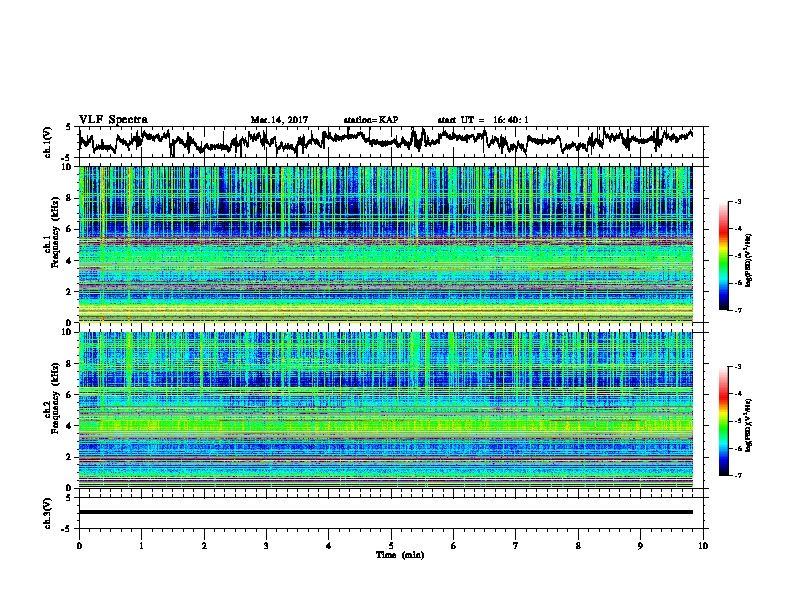The width and height of the screenshot is (792, 612).
Task: Click the "4" kHz tick of ch.2 spectrogram
Action: 70,426
